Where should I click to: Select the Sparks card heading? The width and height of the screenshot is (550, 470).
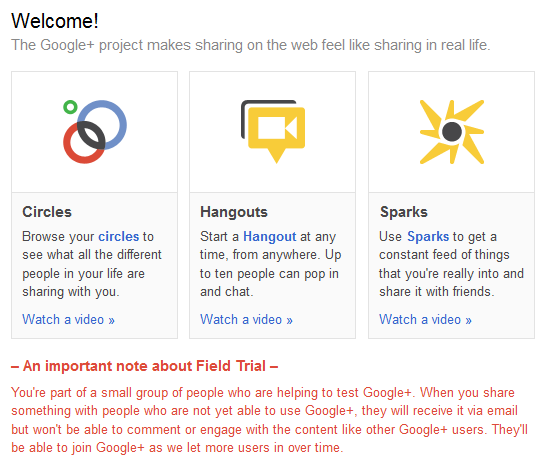(404, 213)
